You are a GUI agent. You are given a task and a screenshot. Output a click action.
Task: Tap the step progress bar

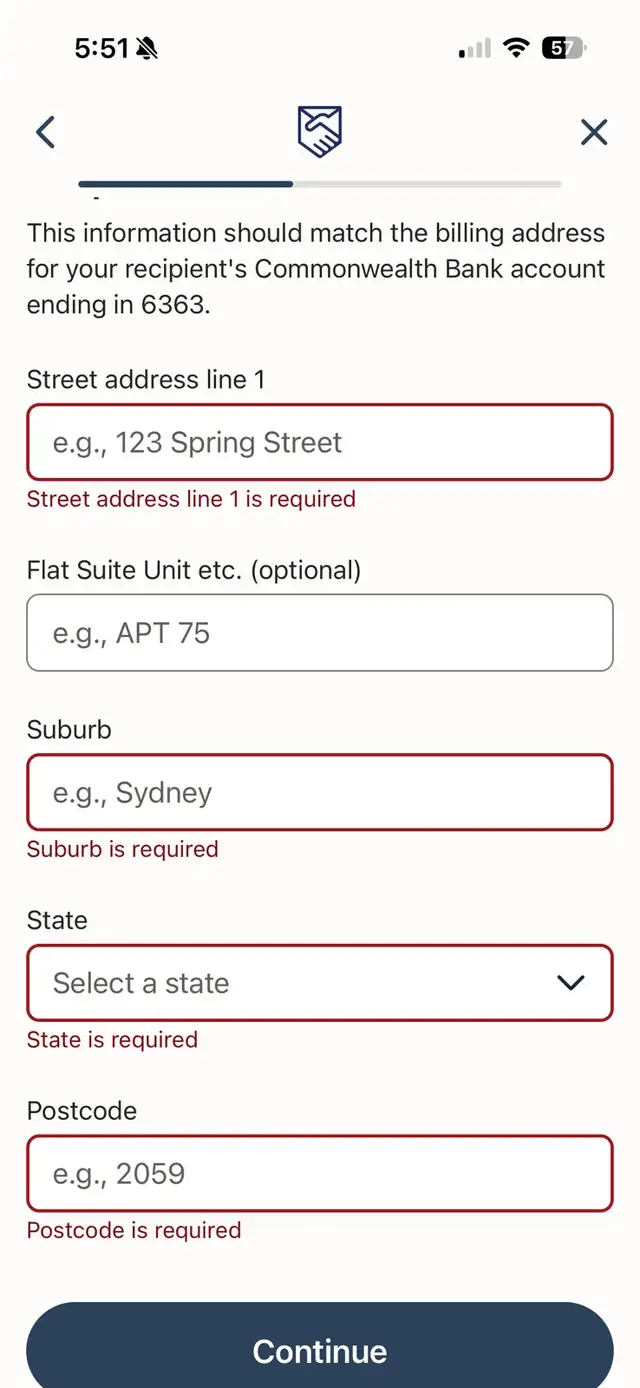coord(320,184)
